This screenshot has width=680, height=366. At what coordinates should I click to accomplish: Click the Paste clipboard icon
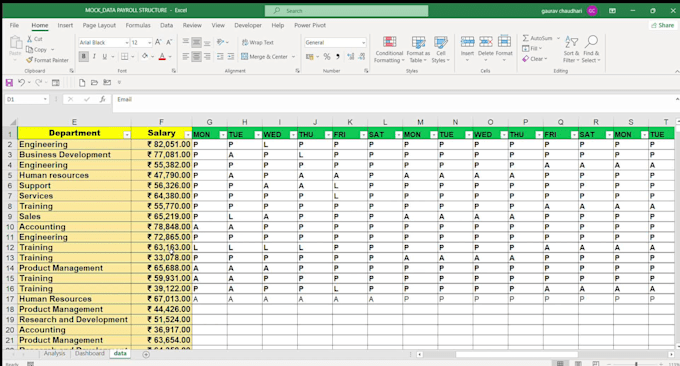16,43
